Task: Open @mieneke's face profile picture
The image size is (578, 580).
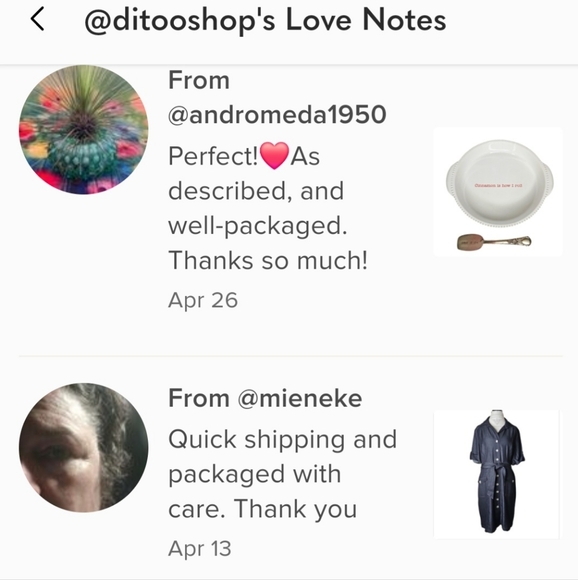Action: click(84, 448)
